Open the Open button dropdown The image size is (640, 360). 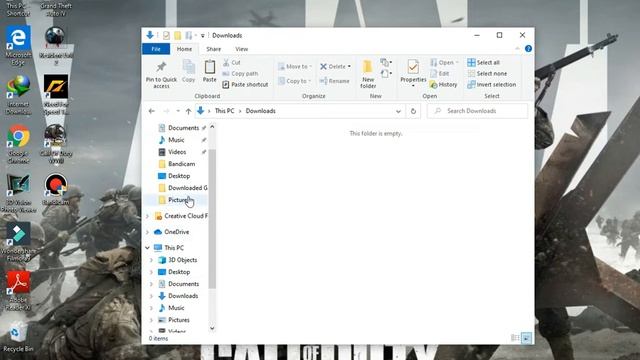click(457, 62)
